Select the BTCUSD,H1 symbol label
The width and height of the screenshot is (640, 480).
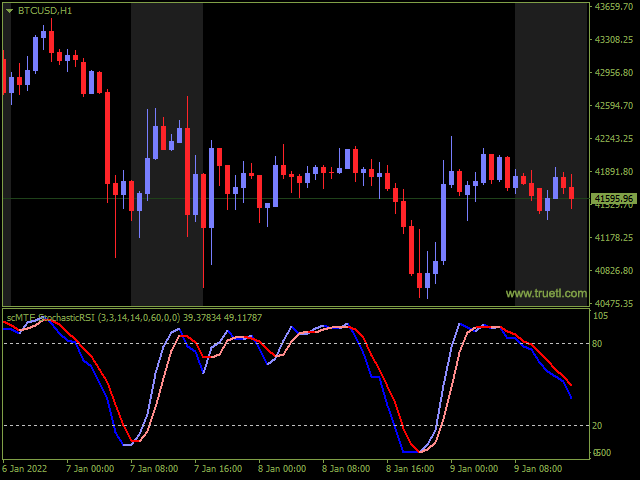45,11
